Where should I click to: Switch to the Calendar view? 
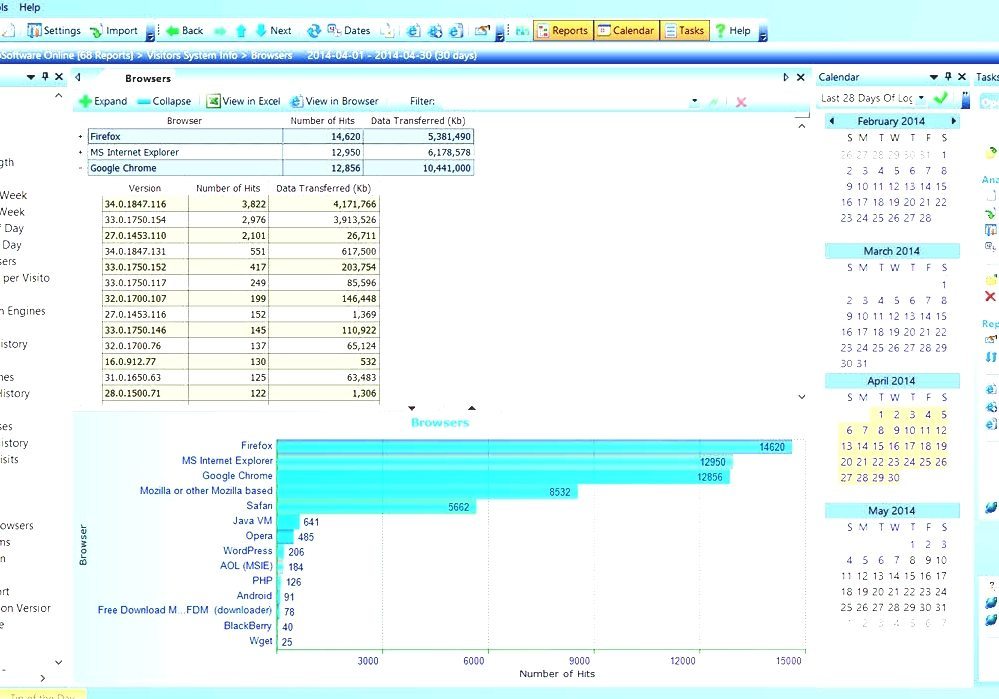click(627, 30)
